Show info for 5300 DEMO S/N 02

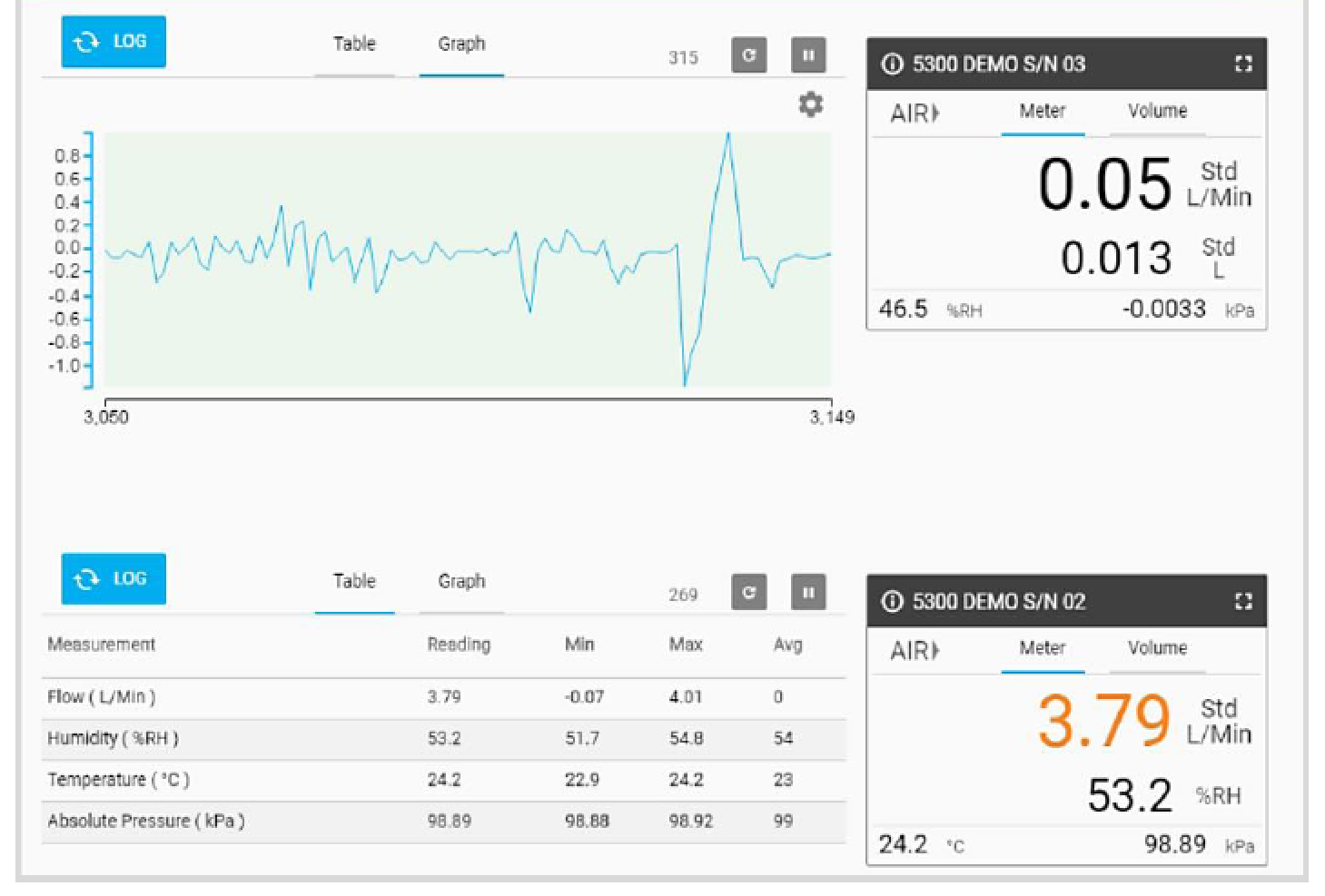point(893,601)
